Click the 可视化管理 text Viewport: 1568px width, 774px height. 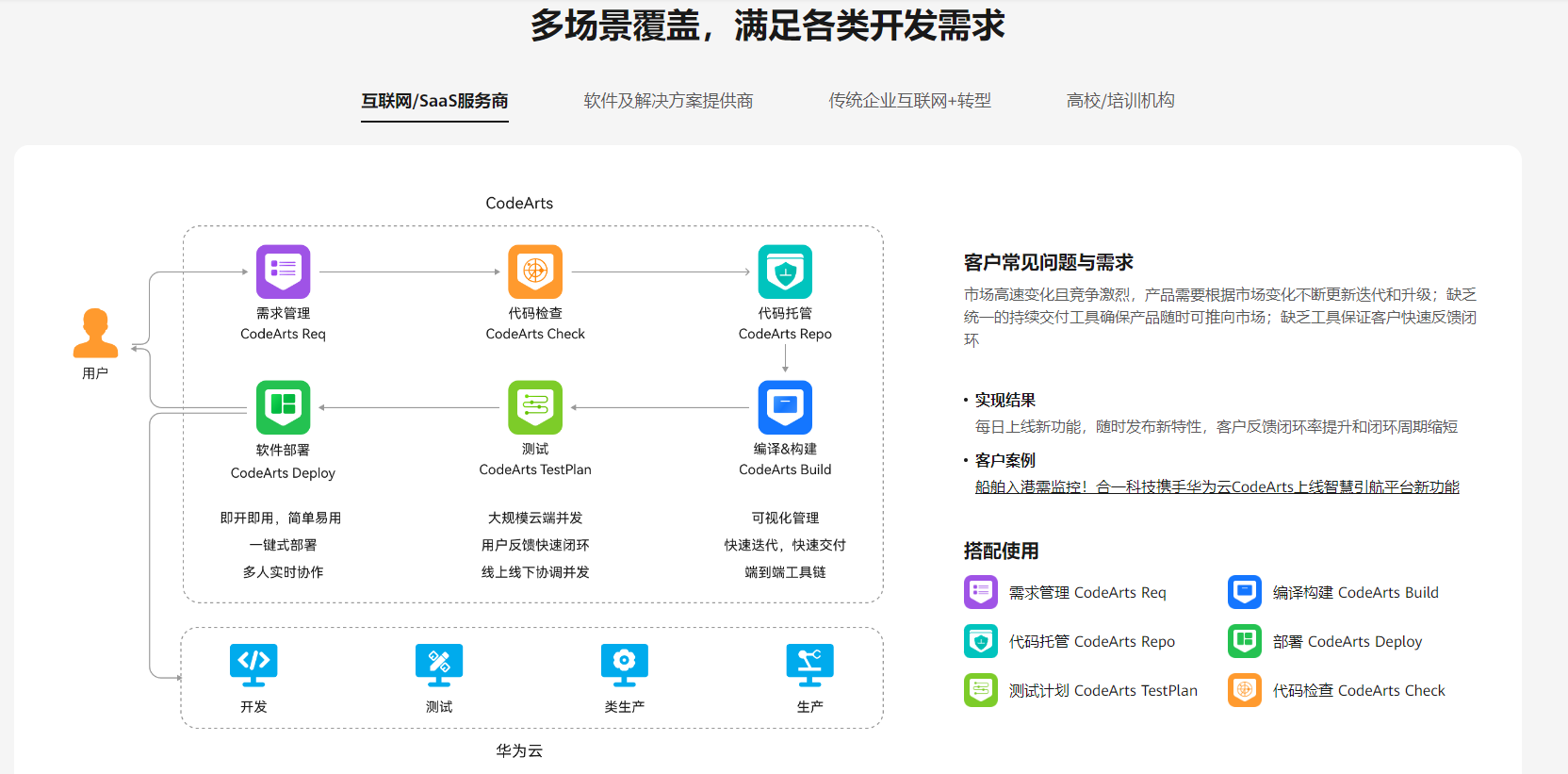click(785, 518)
